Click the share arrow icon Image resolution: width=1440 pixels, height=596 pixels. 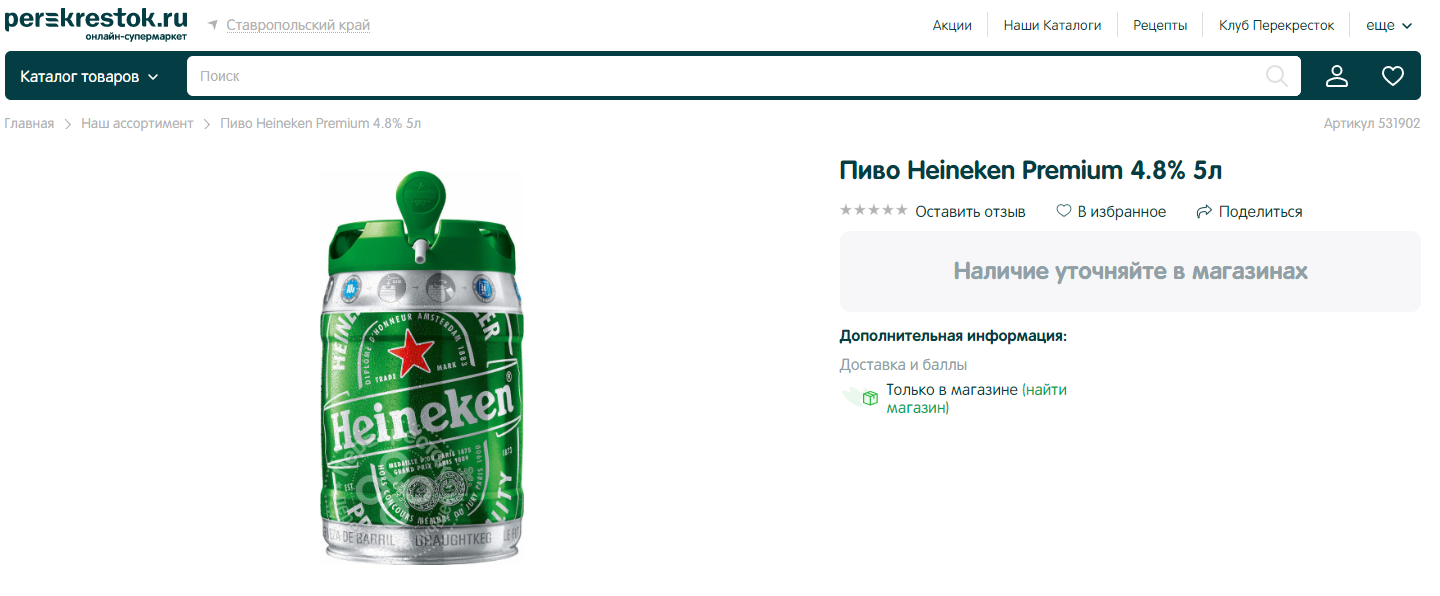[1204, 211]
